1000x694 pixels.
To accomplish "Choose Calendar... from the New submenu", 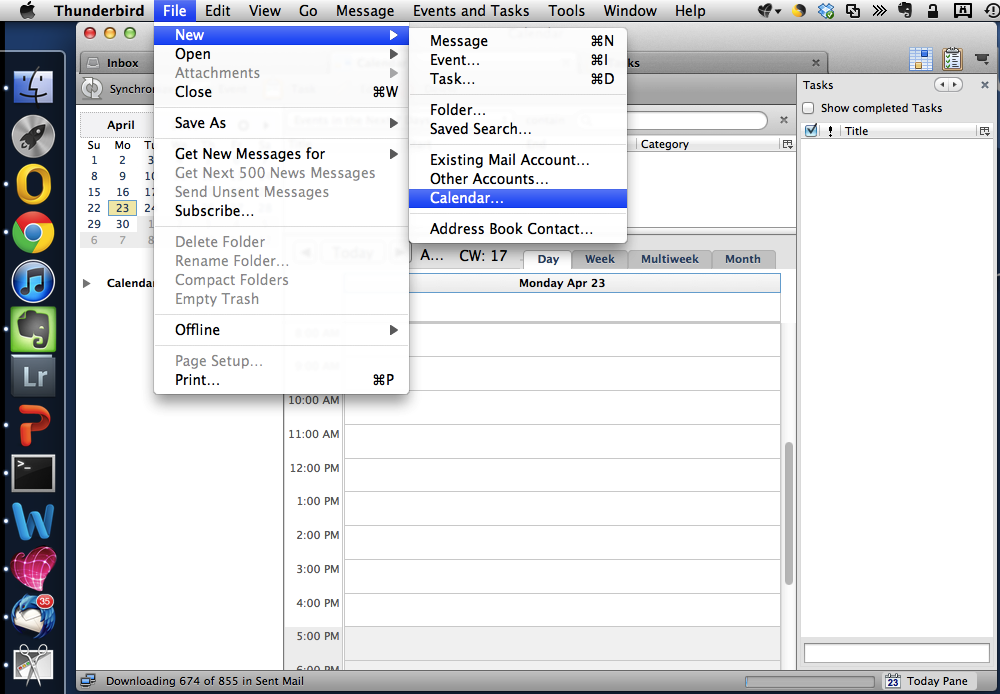I will click(518, 198).
